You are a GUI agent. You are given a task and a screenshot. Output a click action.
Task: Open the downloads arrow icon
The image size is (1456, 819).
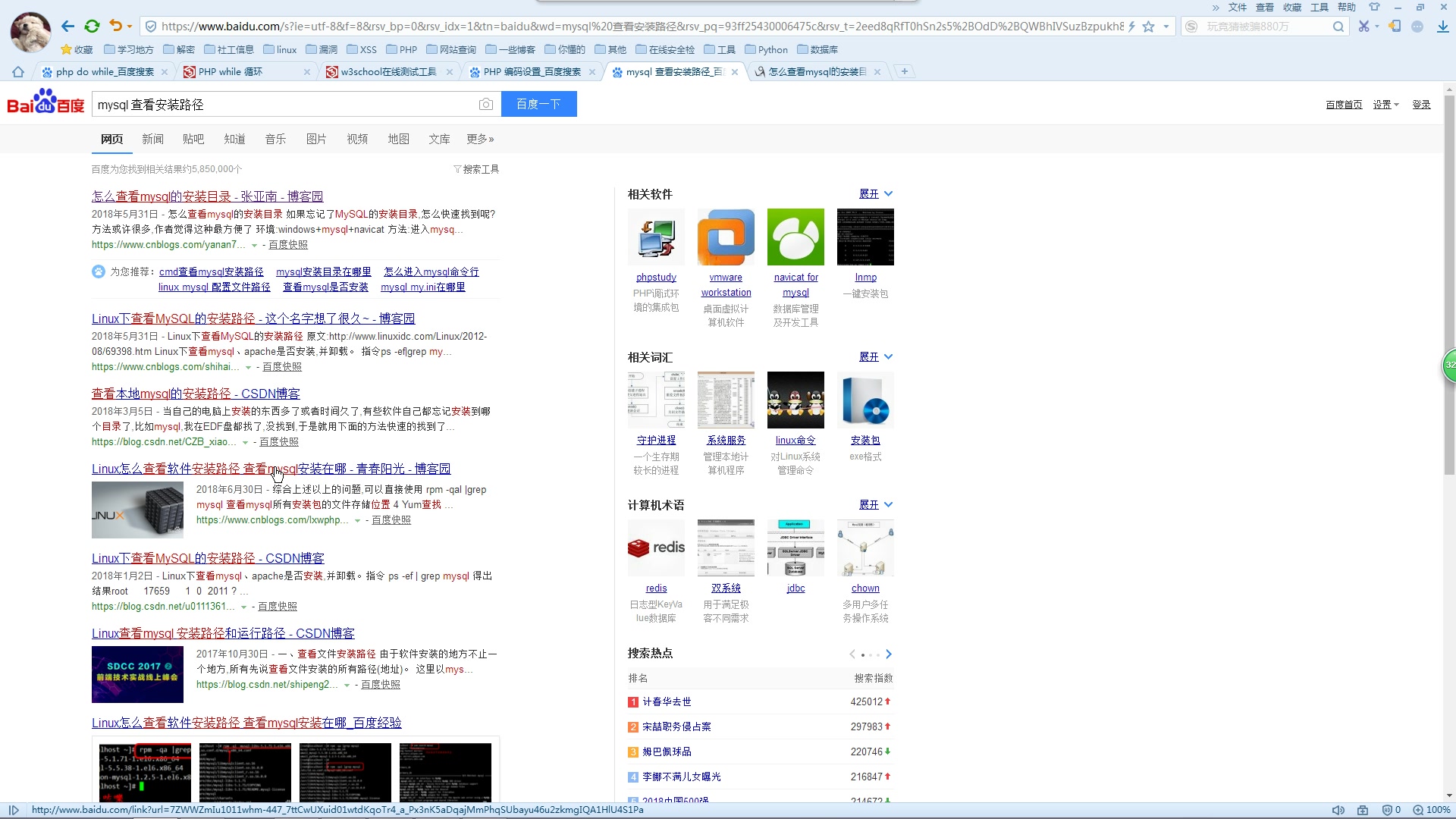1442,27
